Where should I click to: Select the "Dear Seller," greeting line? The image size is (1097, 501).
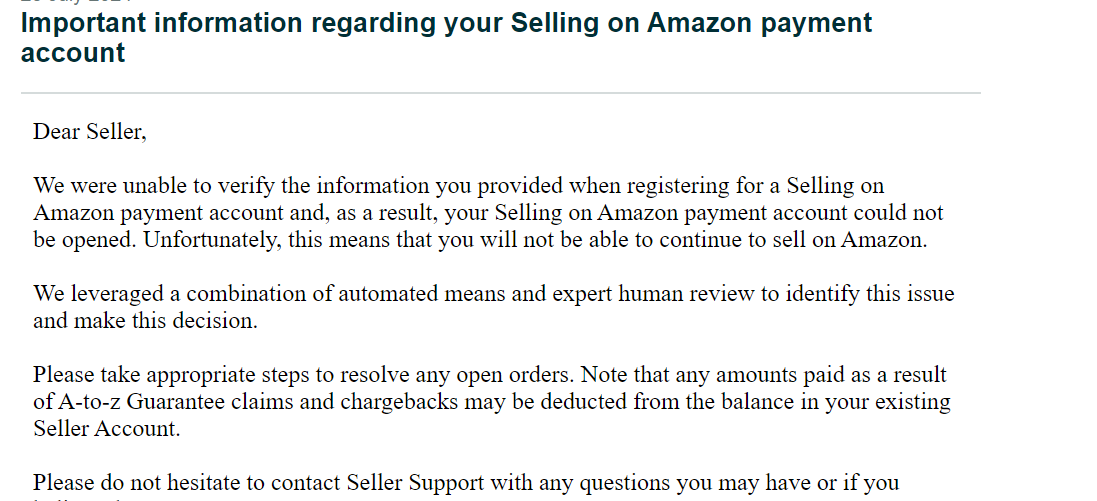[90, 132]
